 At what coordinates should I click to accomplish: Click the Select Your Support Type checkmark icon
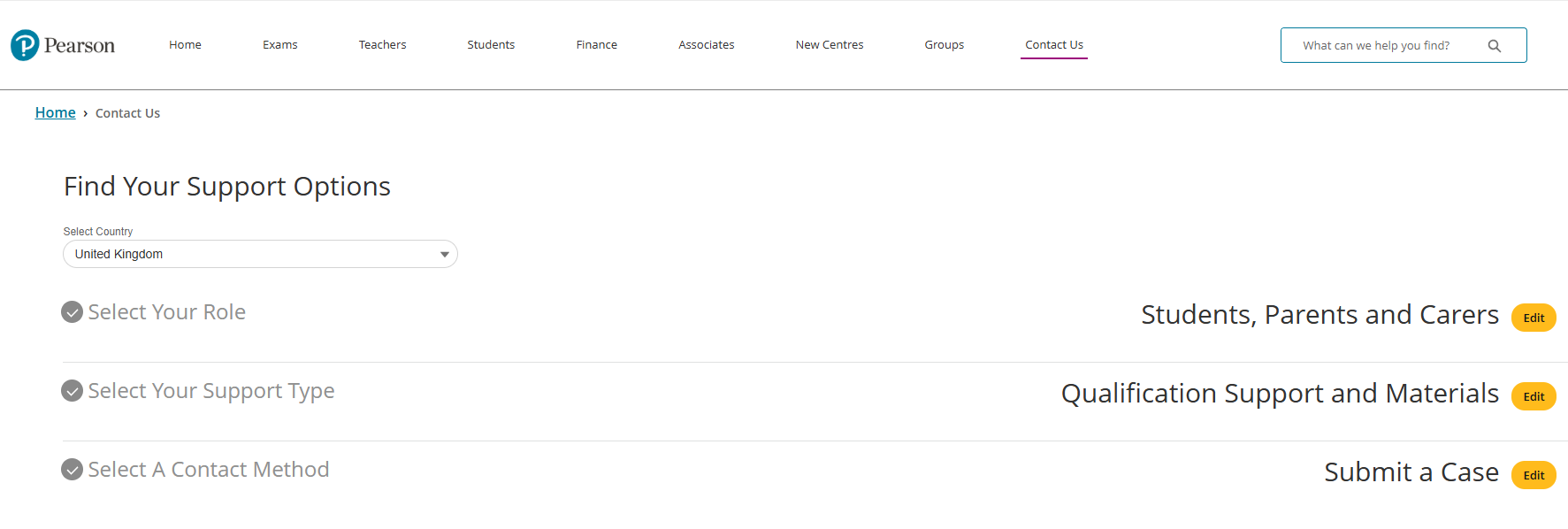72,391
